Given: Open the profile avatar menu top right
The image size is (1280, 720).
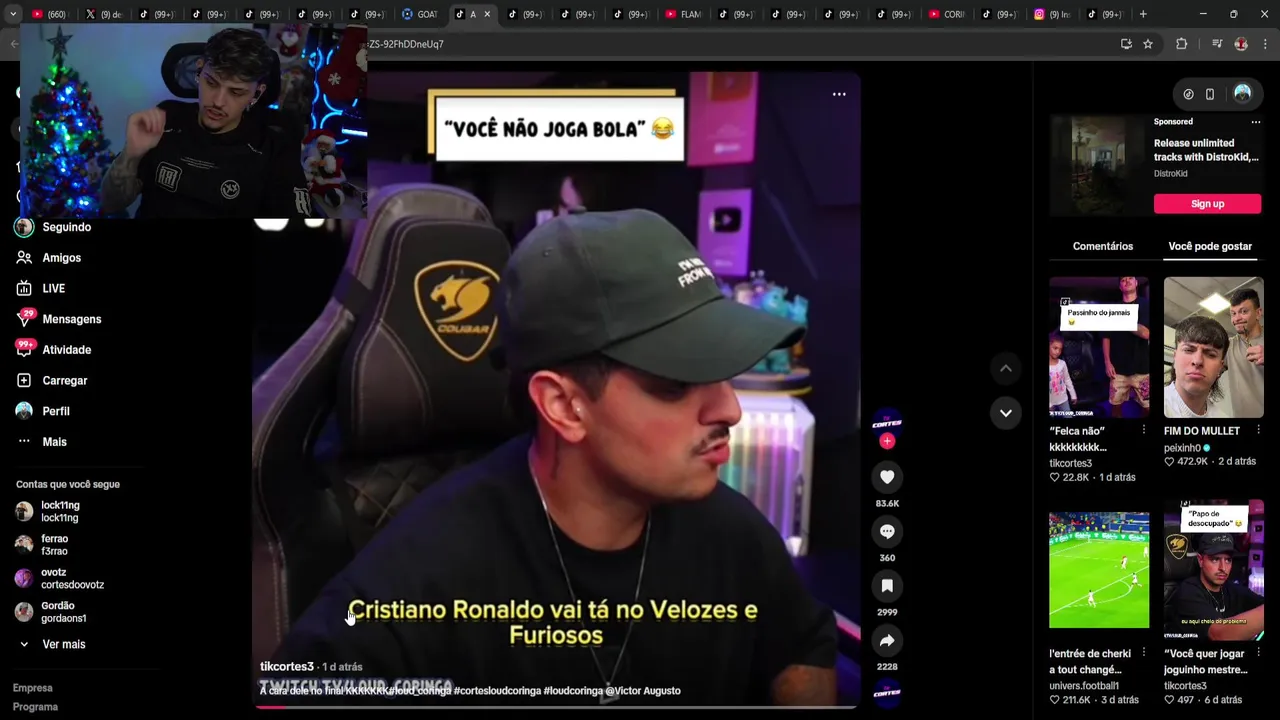Looking at the screenshot, I should click(x=1243, y=93).
